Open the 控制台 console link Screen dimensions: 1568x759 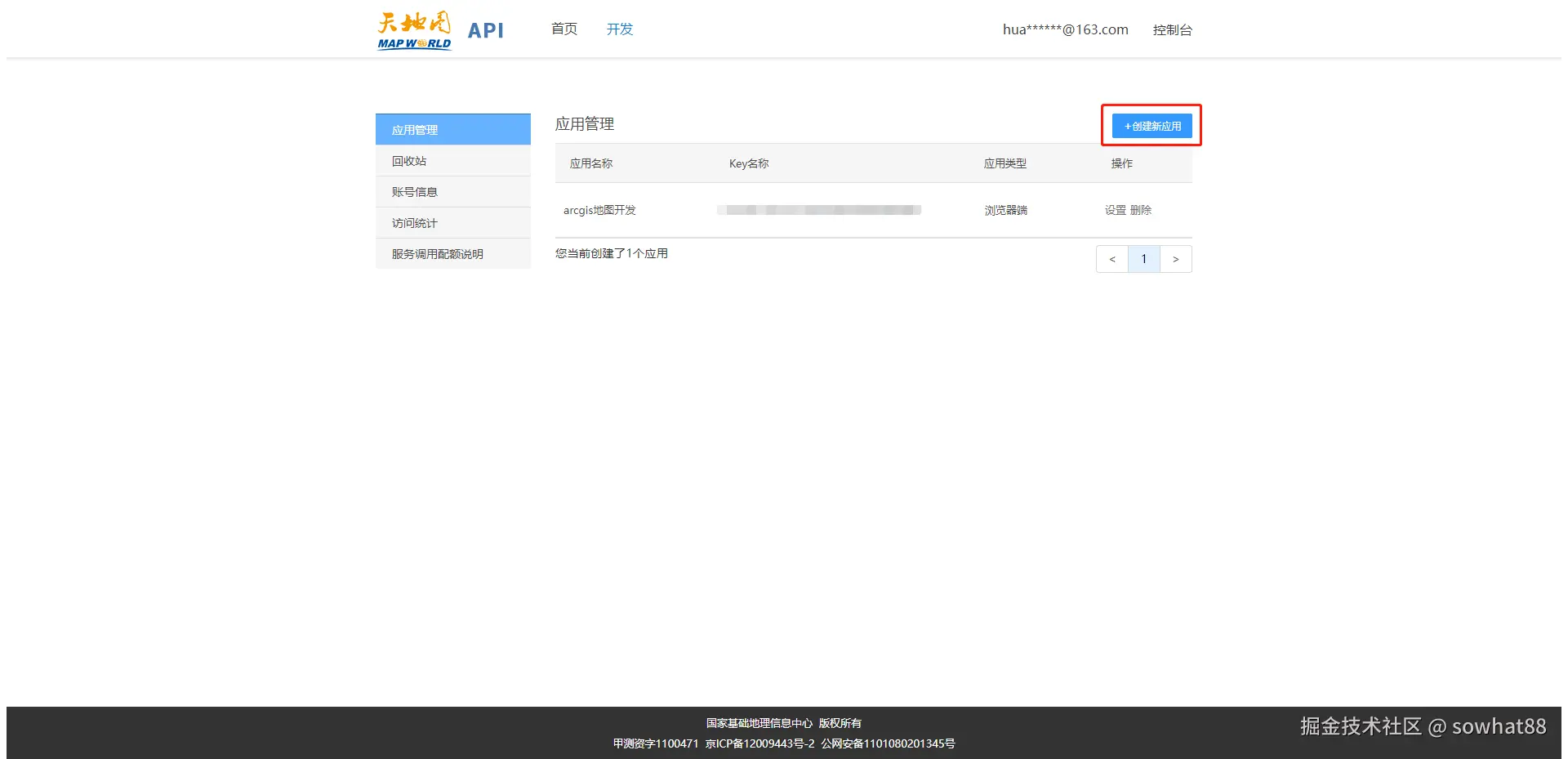coord(1173,30)
